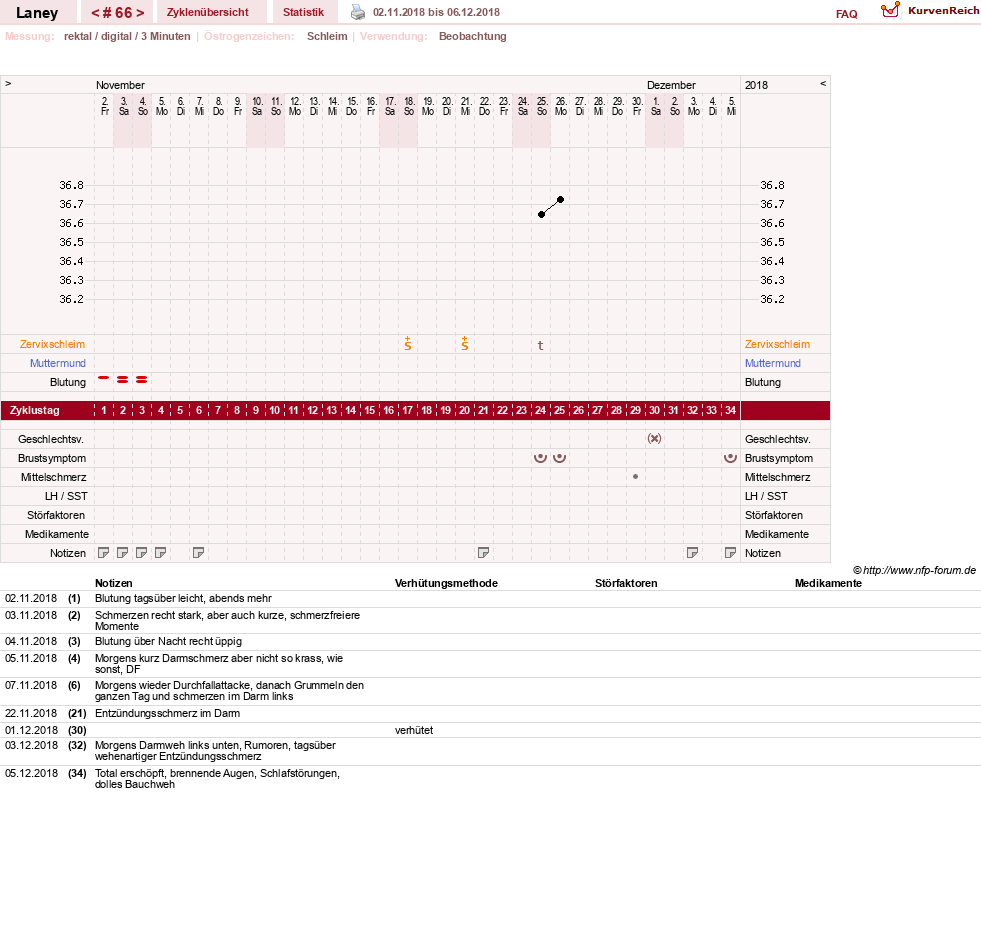The width and height of the screenshot is (981, 932).
Task: Visit the nfp-forum.de link
Action: [919, 570]
